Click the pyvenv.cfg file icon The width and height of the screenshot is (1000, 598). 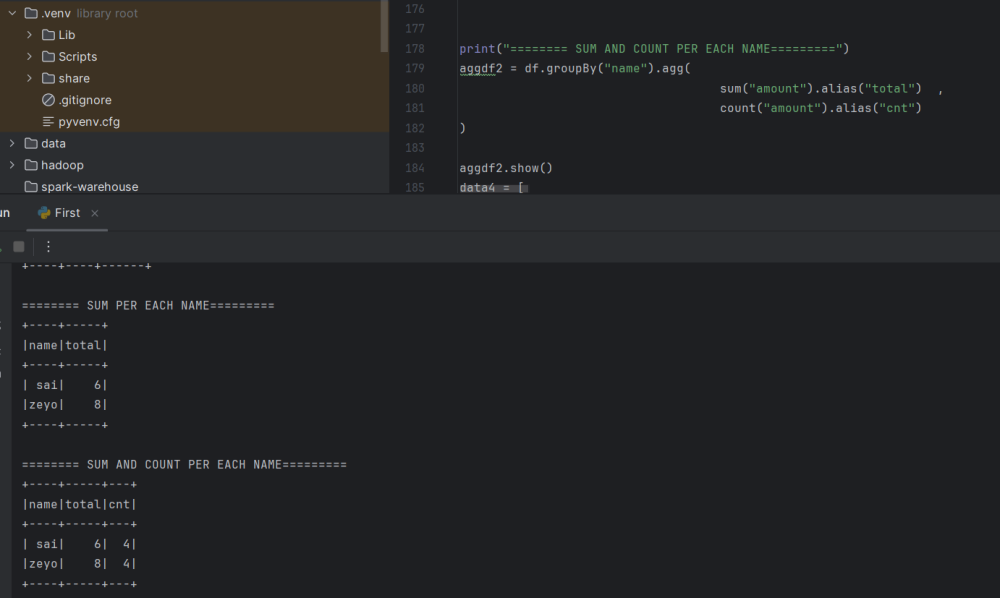[48, 121]
